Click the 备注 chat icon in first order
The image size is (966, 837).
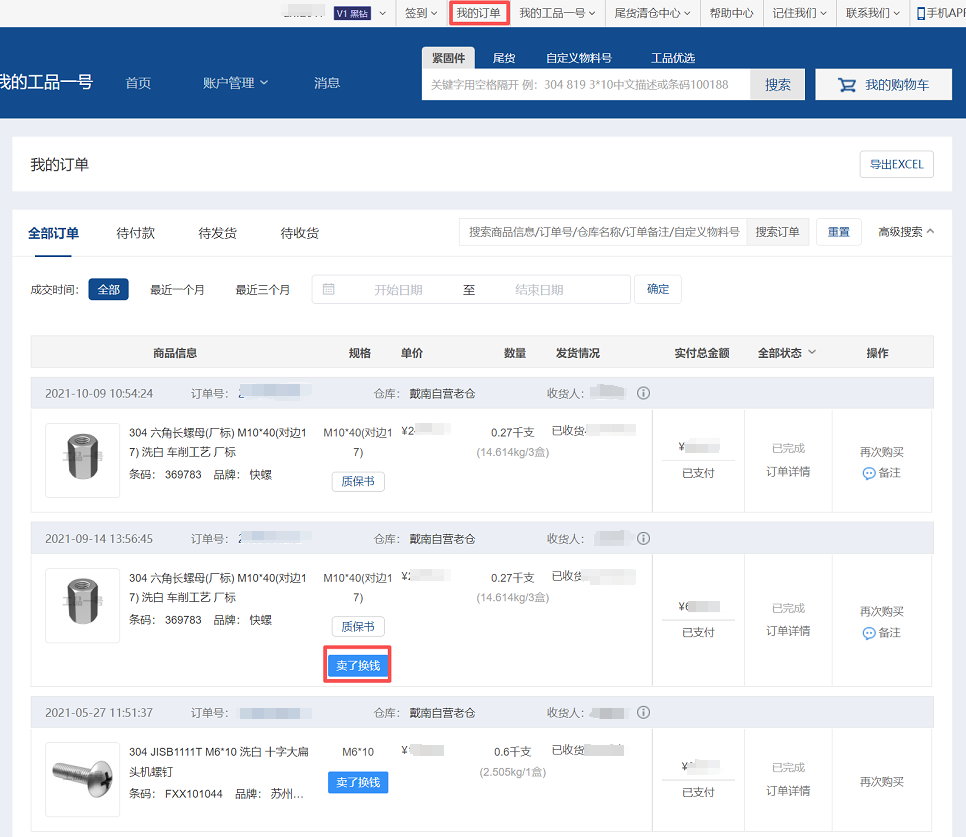pos(868,473)
